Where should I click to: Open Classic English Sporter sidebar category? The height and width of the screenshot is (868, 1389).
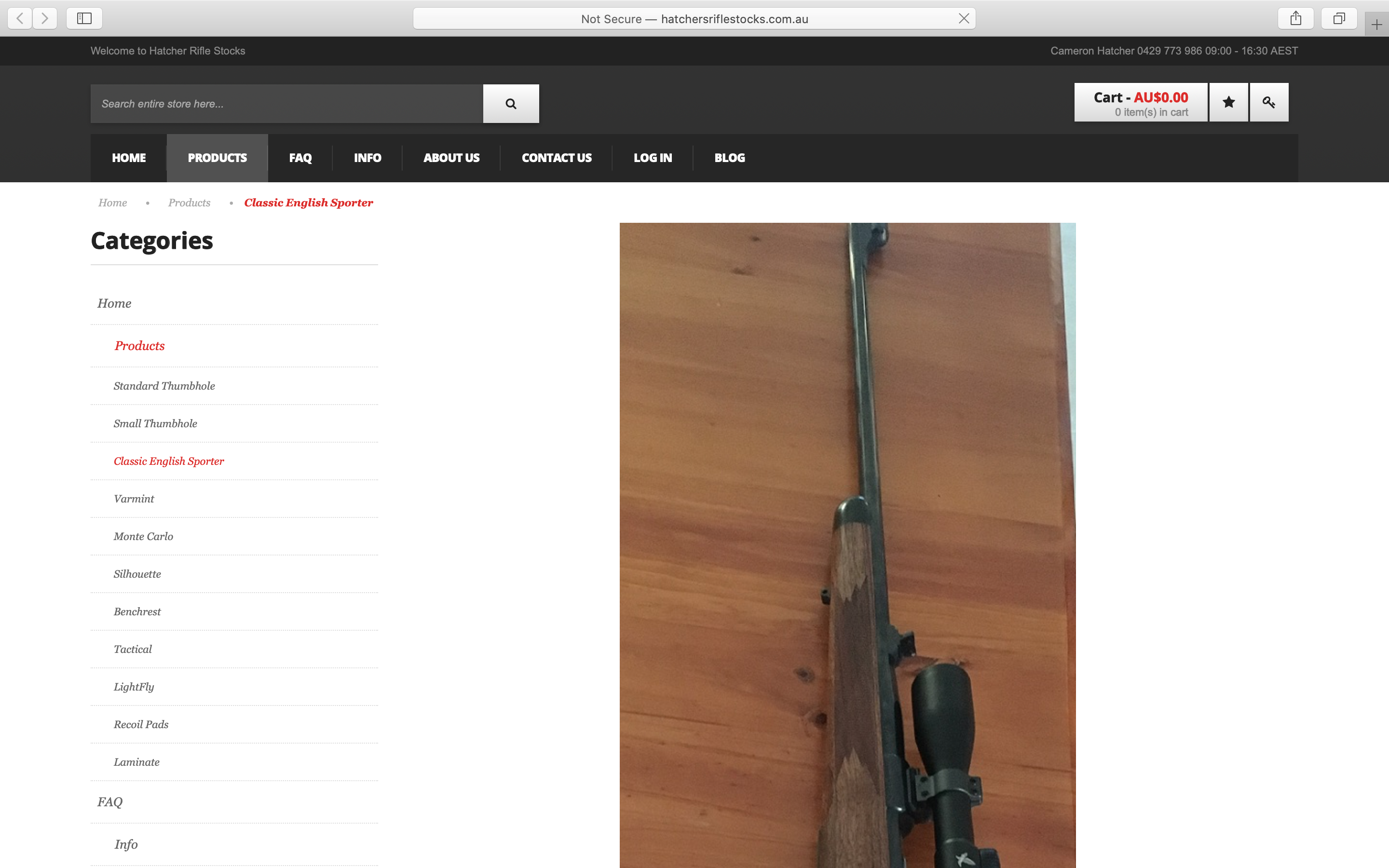pos(169,461)
